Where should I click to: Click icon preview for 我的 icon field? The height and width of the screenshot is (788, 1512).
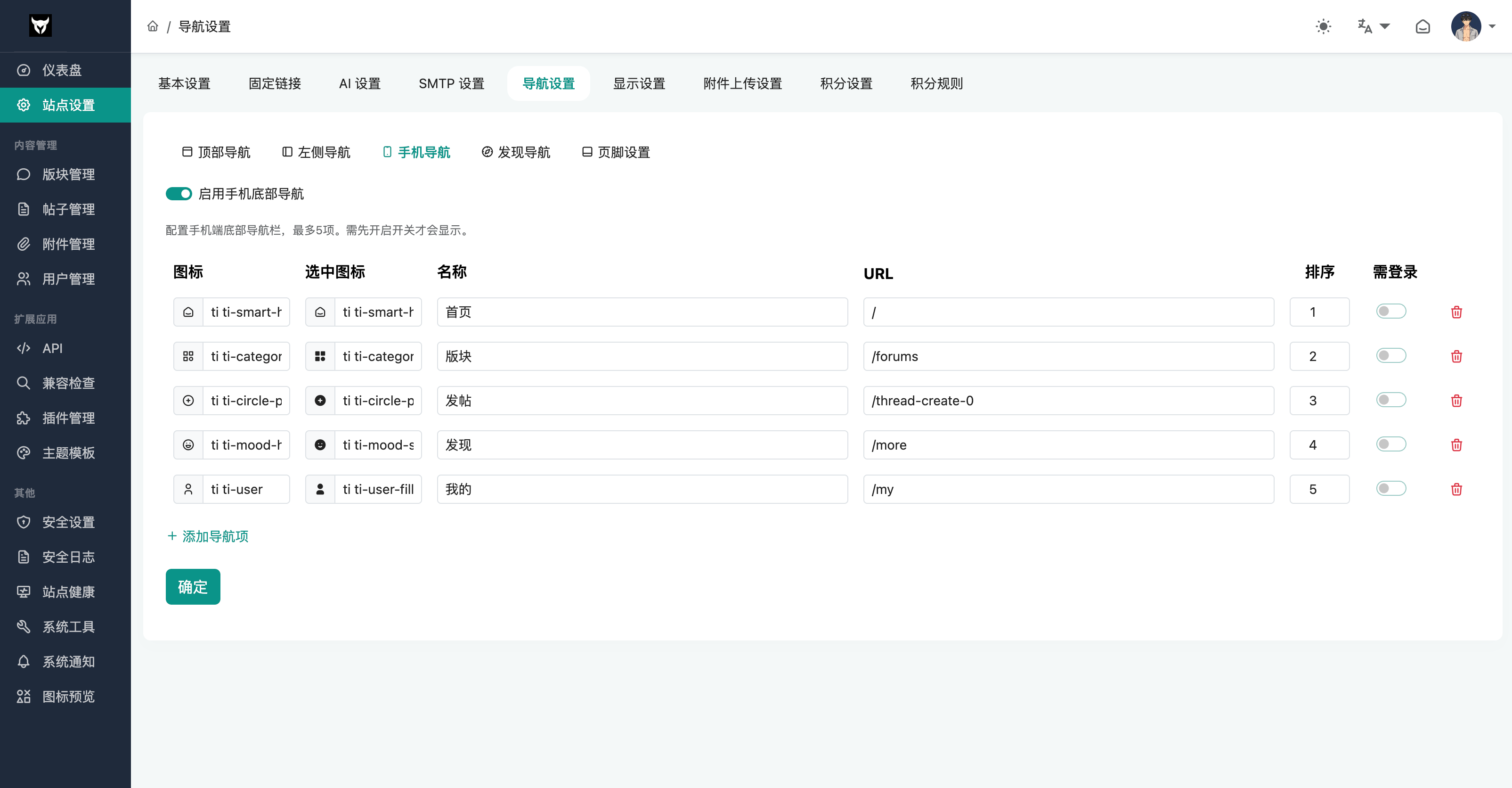pyautogui.click(x=188, y=489)
